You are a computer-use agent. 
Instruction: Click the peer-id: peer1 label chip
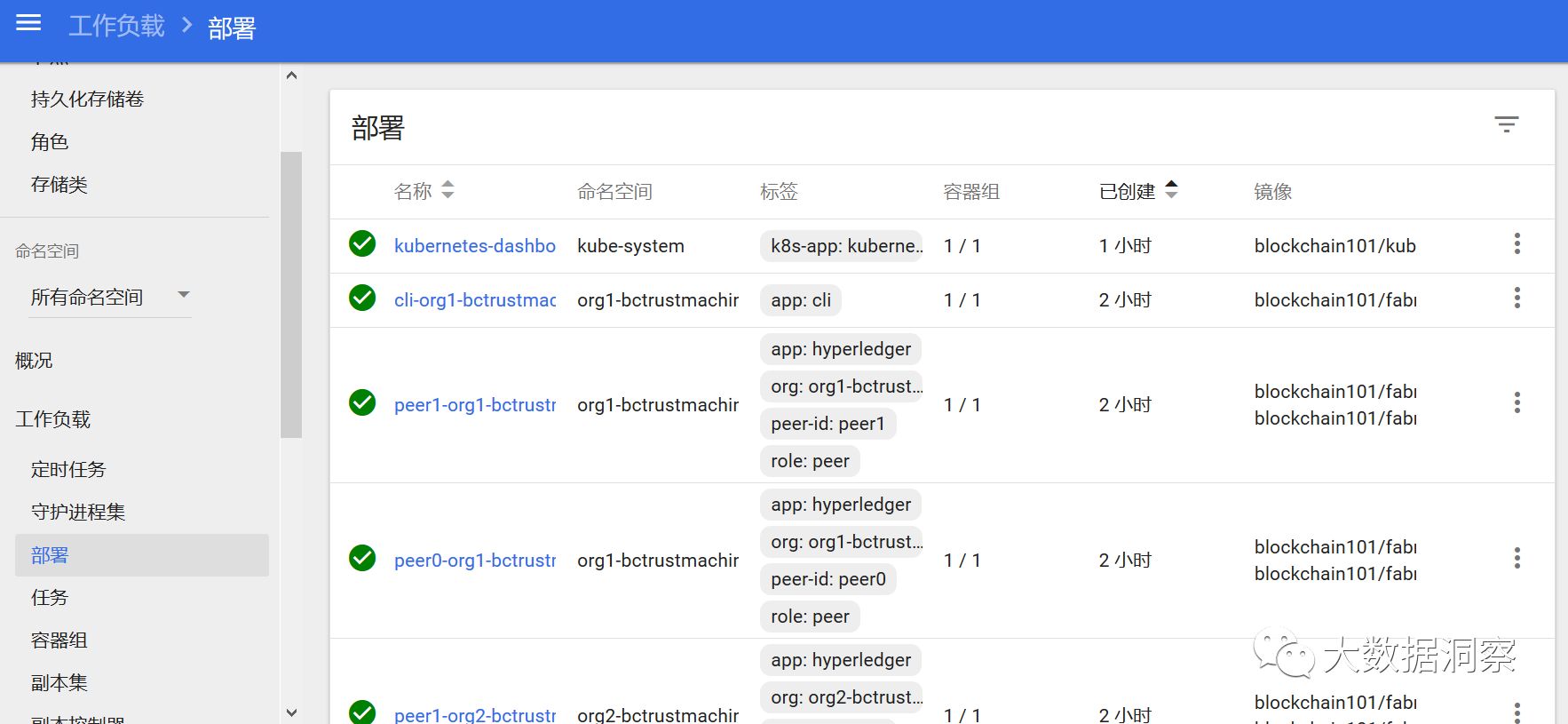pyautogui.click(x=828, y=424)
